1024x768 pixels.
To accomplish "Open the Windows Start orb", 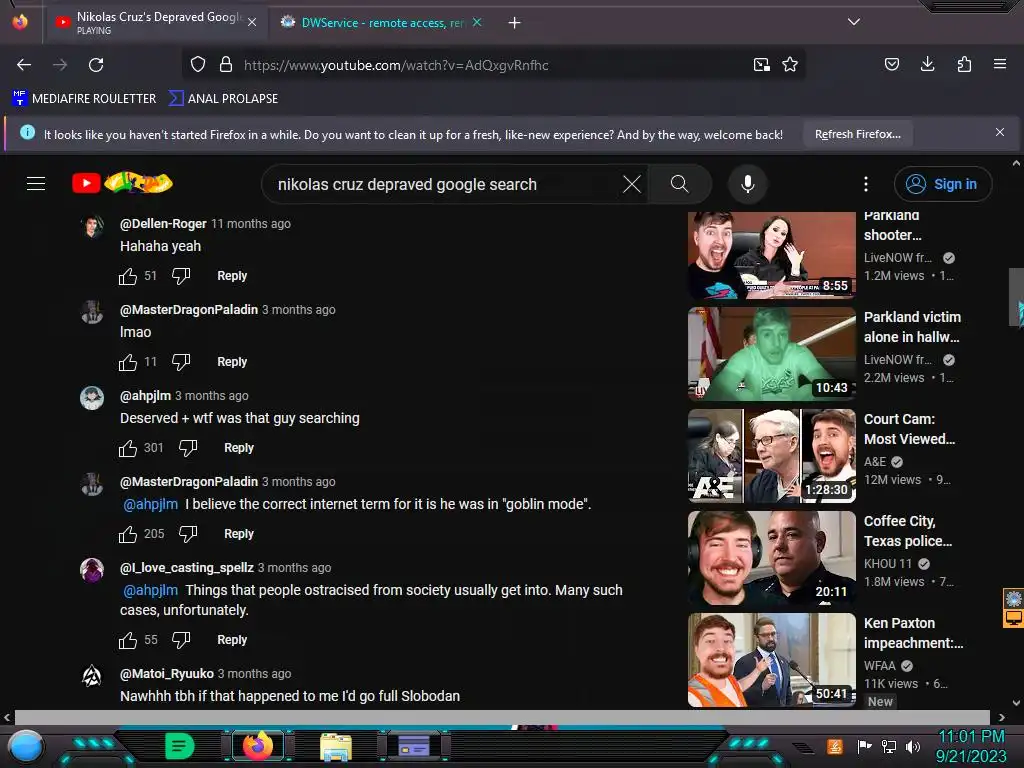I will pos(25,746).
